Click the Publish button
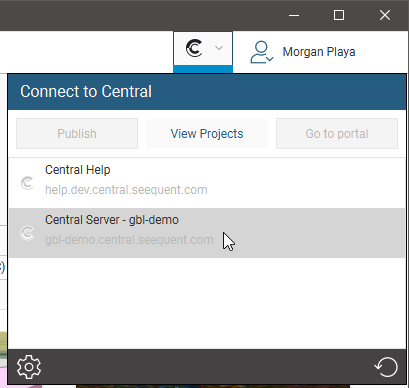Viewport: 409px width, 388px height. [x=77, y=134]
